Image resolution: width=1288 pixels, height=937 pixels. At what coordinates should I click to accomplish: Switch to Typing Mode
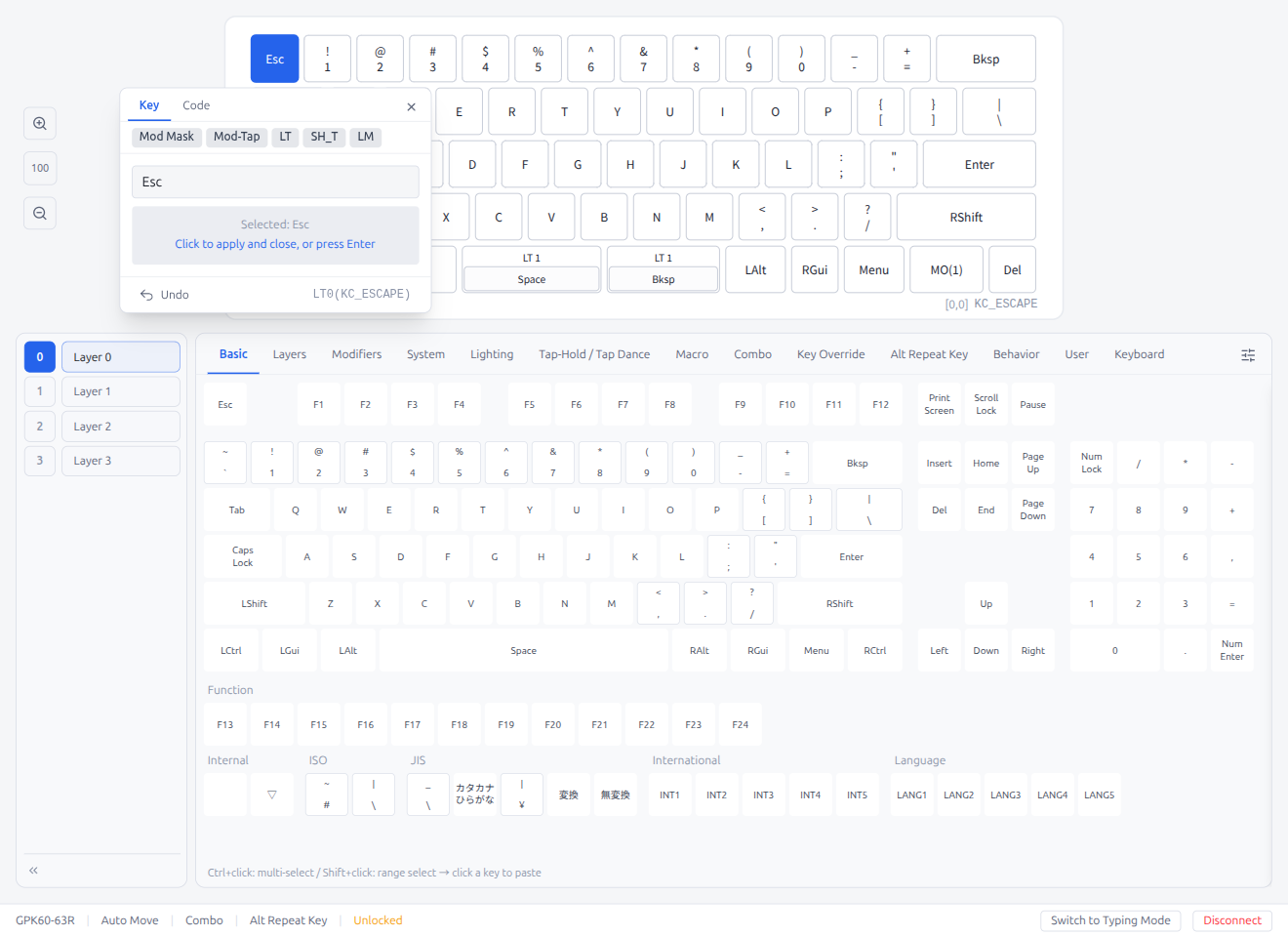coord(1110,919)
